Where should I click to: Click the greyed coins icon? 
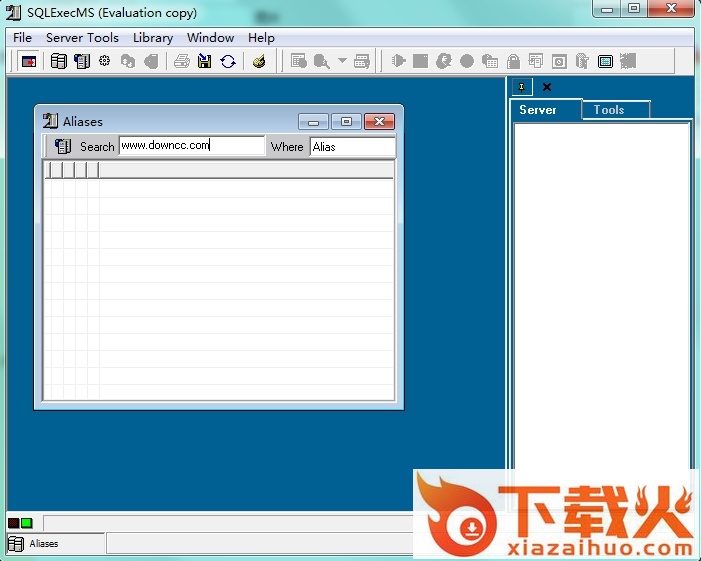pos(128,61)
